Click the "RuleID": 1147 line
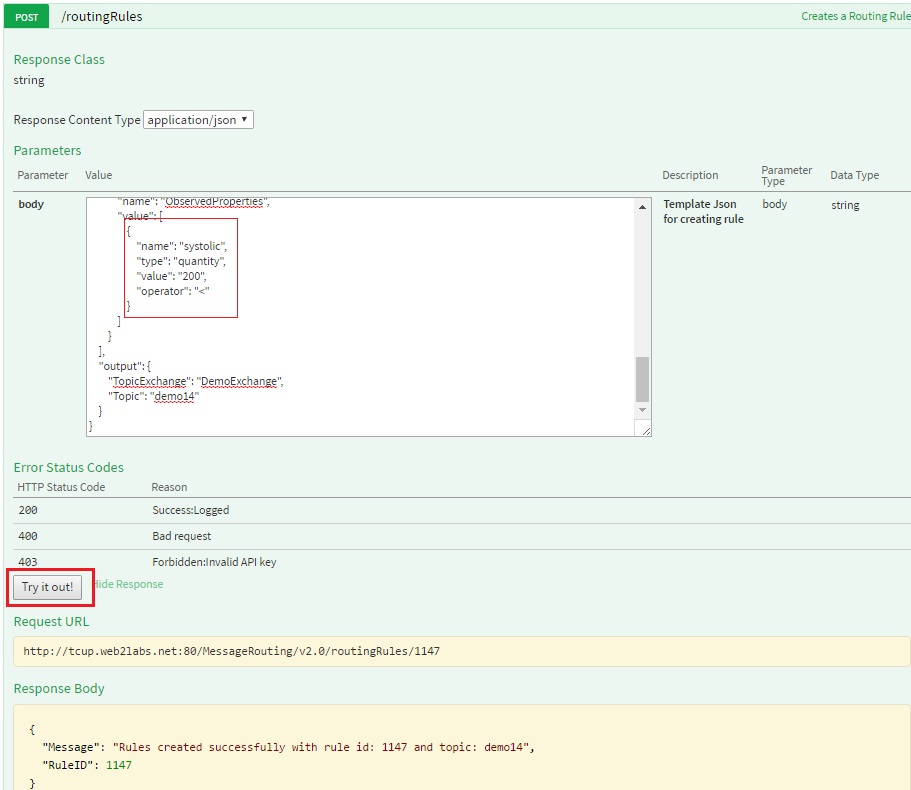 [x=87, y=766]
